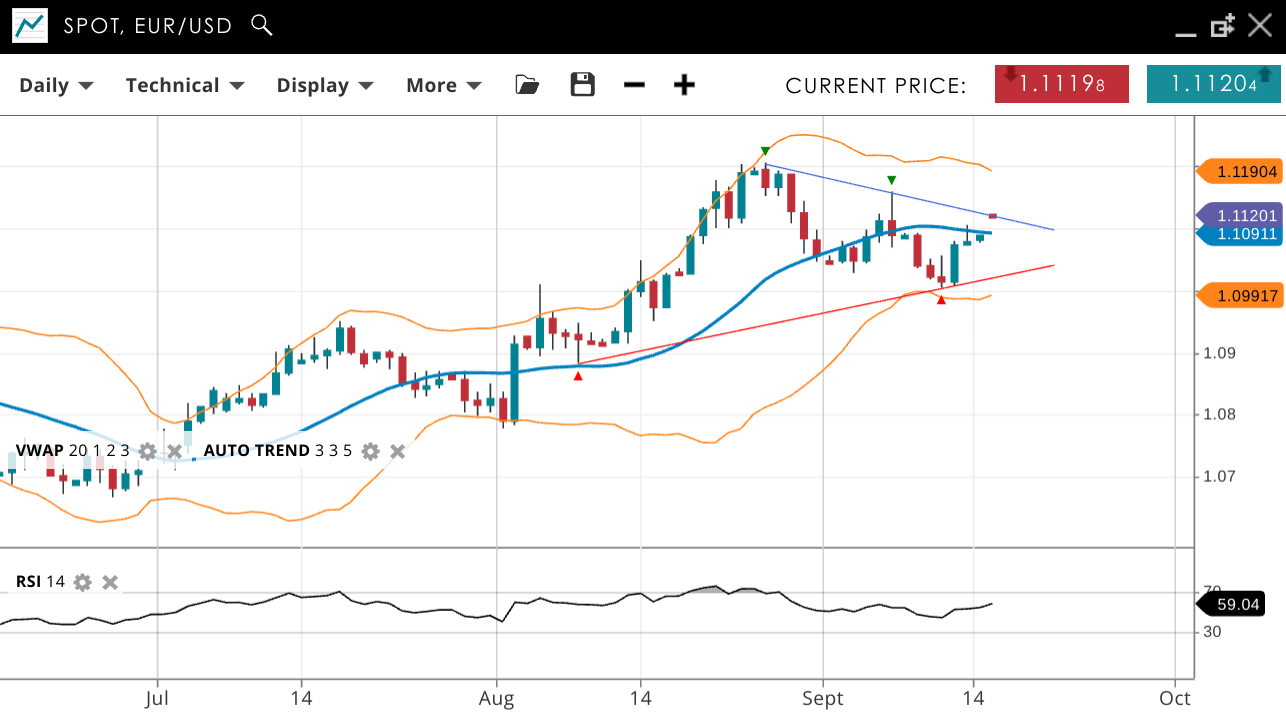Screen dimensions: 1286x717
Task: Save the chart using floppy disk icon
Action: coord(582,85)
